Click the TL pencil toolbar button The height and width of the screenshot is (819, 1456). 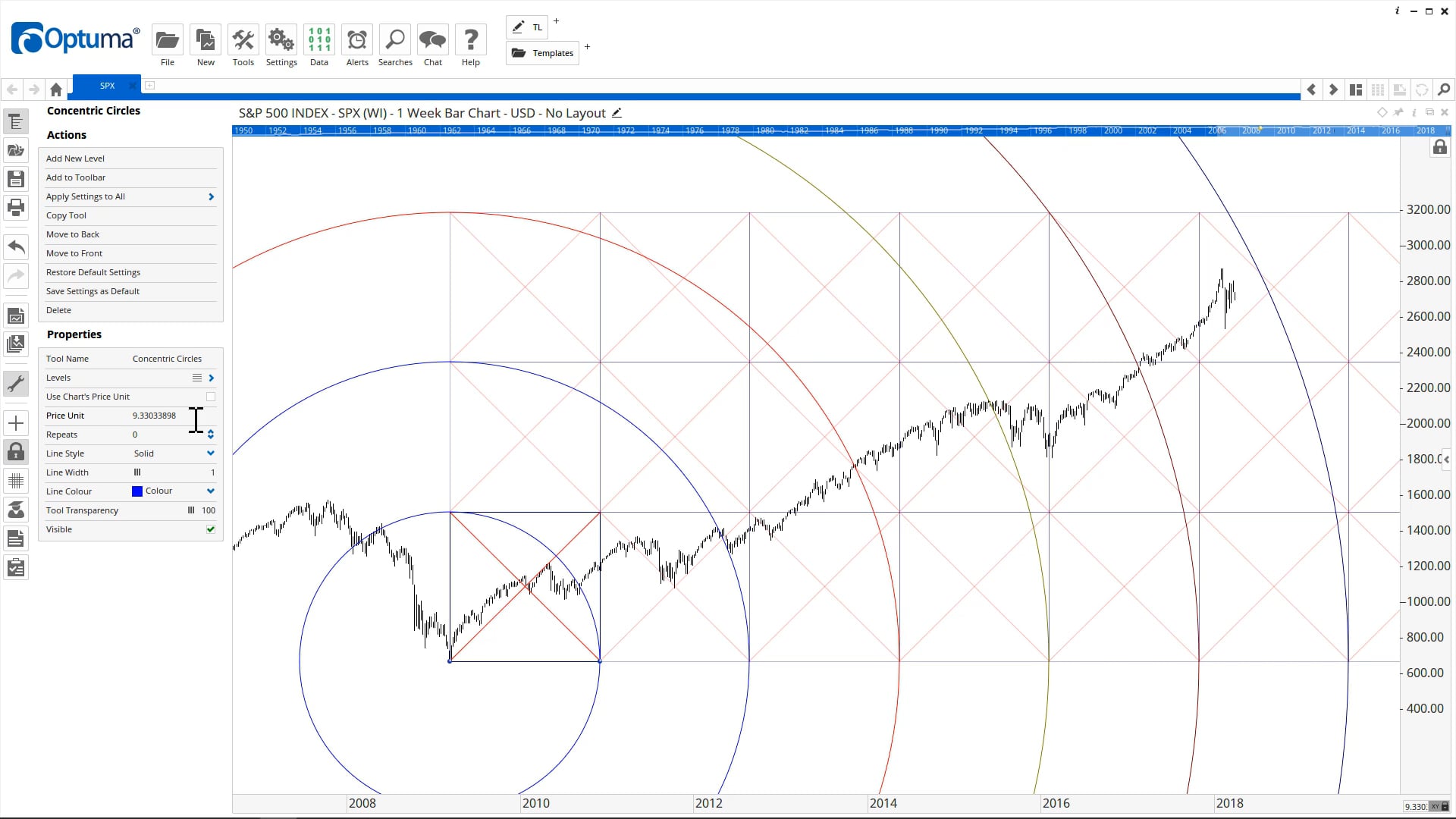click(527, 27)
